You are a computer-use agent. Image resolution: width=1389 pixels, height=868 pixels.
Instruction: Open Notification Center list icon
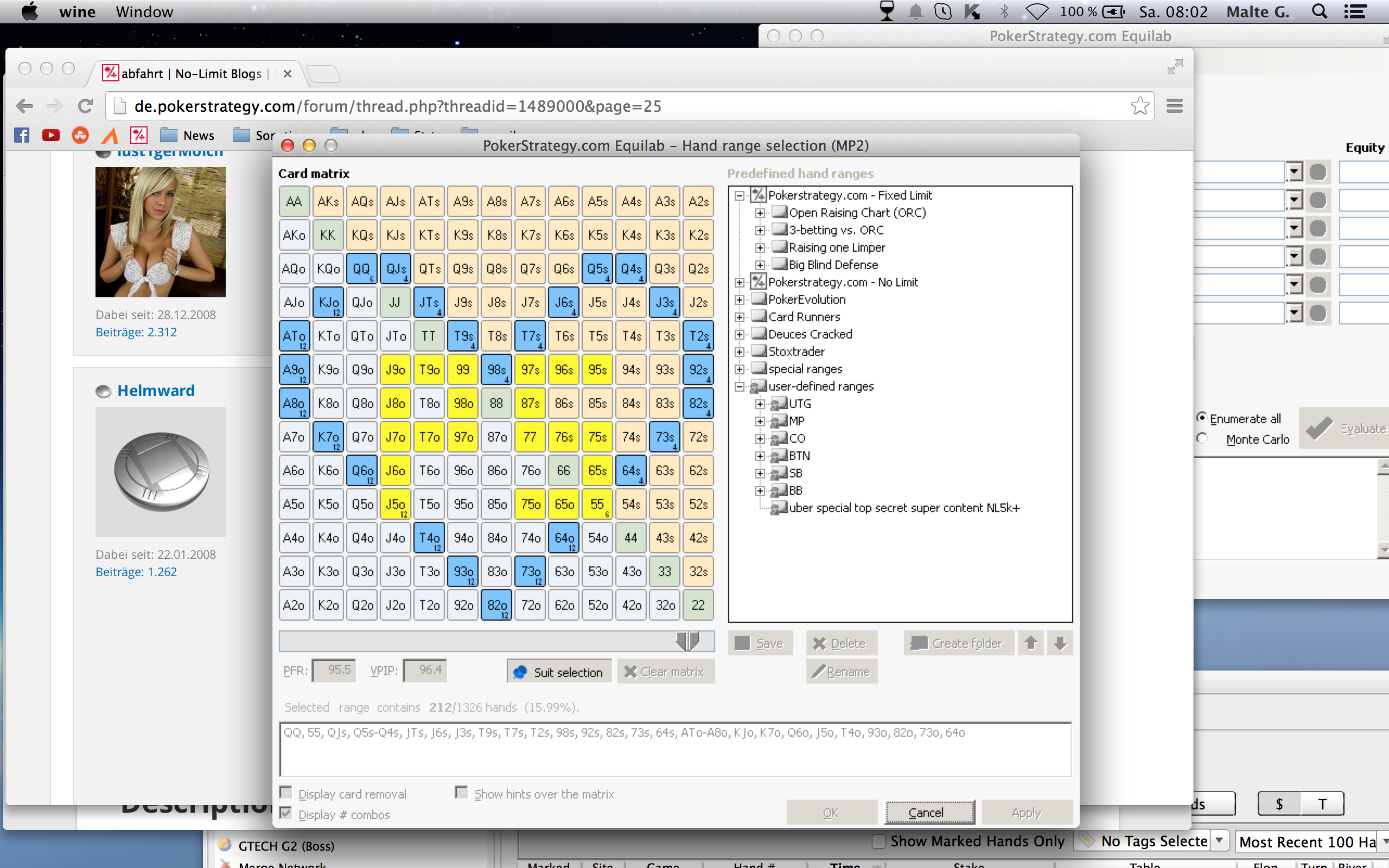coord(1355,11)
